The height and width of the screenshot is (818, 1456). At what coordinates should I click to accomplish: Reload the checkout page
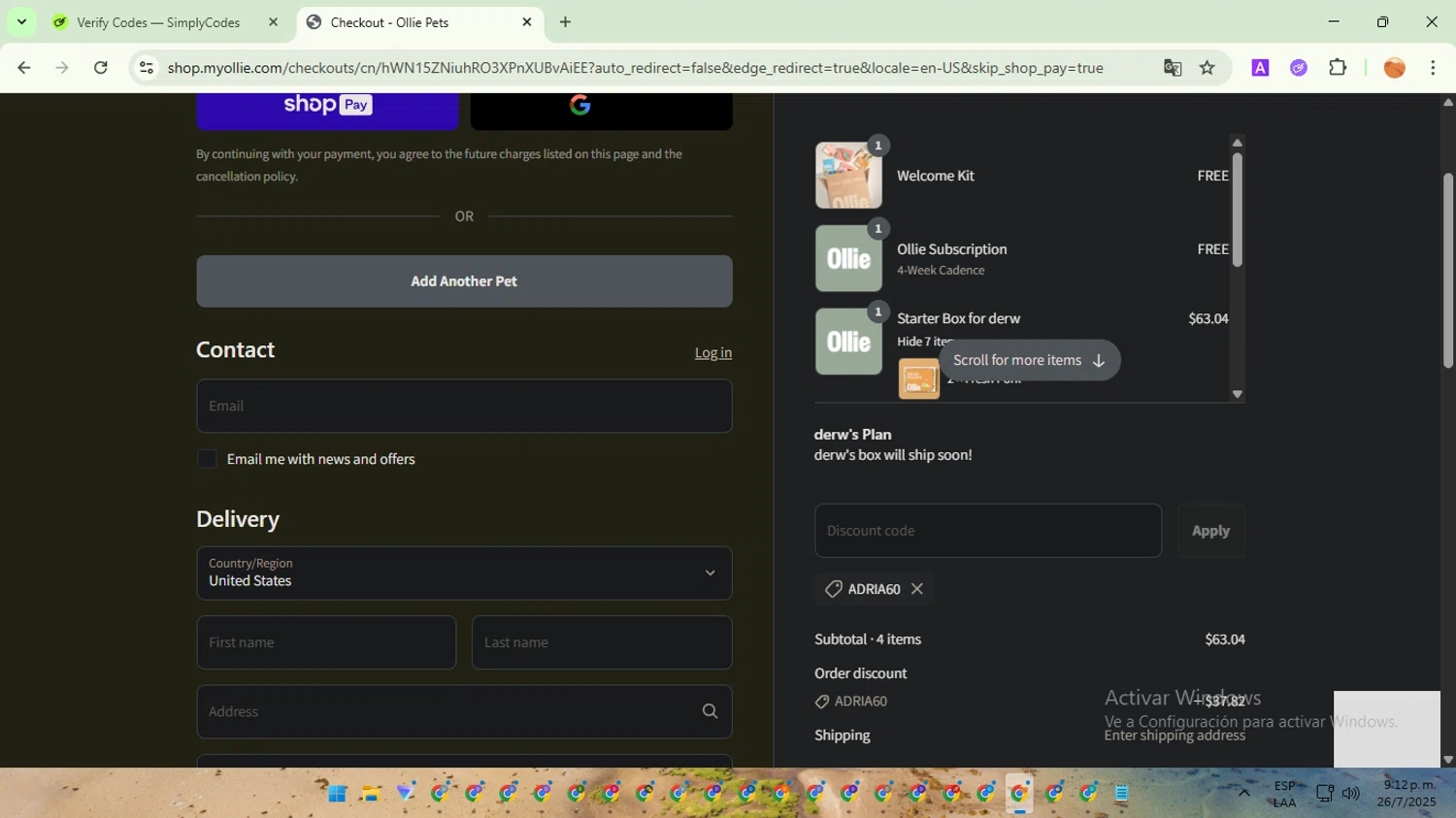[101, 68]
